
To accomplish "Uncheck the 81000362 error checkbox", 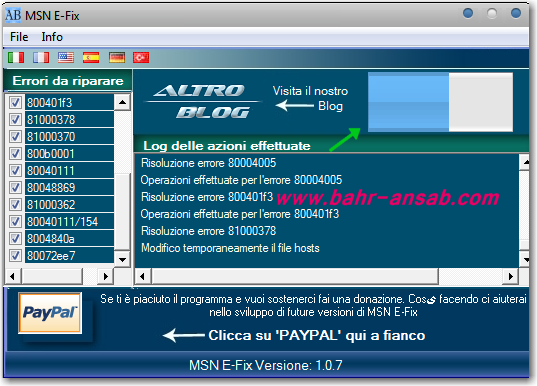I will 15,204.
